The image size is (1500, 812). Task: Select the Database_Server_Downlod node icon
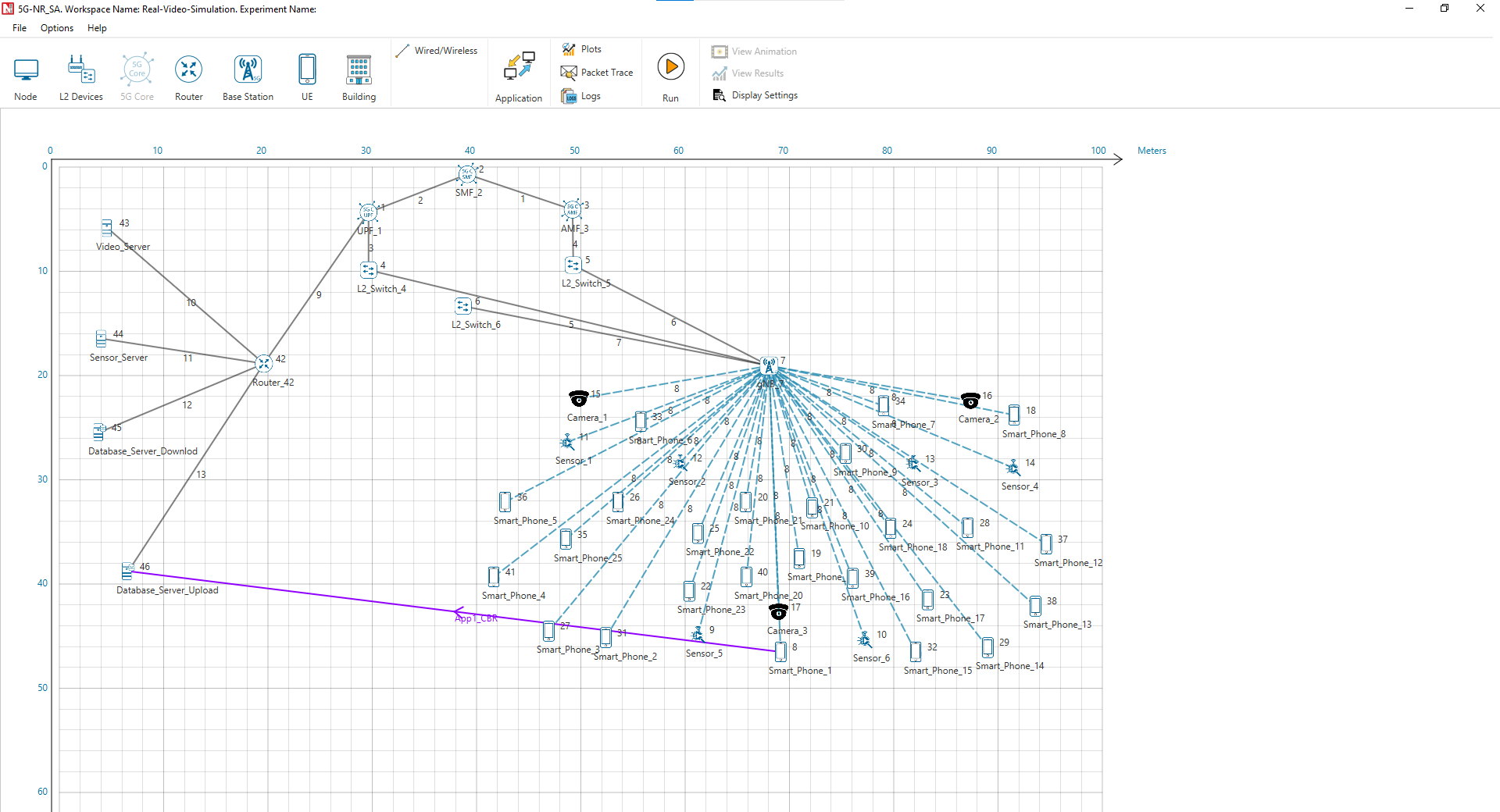pos(98,432)
